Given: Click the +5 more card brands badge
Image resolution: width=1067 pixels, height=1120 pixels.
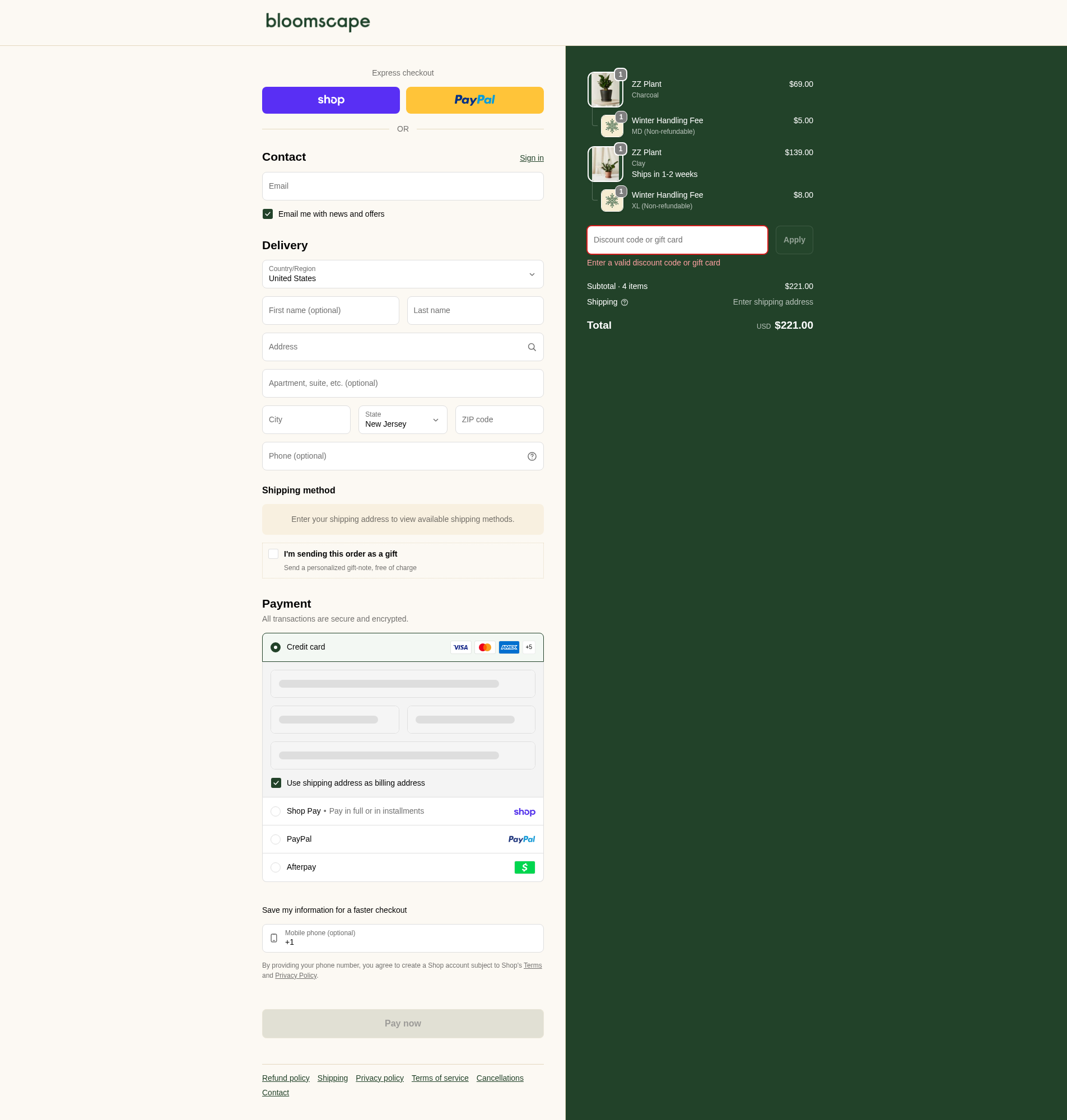Looking at the screenshot, I should click(x=528, y=647).
